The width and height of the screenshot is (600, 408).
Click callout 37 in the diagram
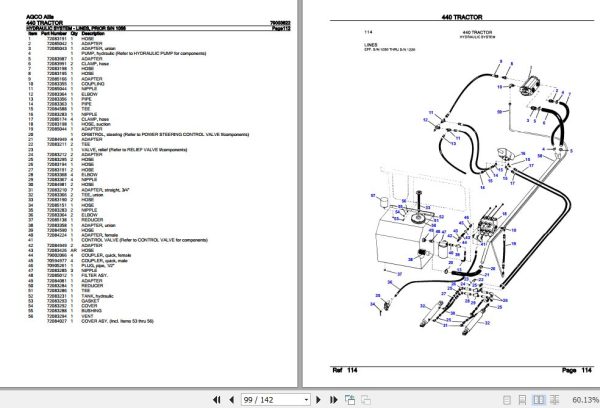[399, 274]
